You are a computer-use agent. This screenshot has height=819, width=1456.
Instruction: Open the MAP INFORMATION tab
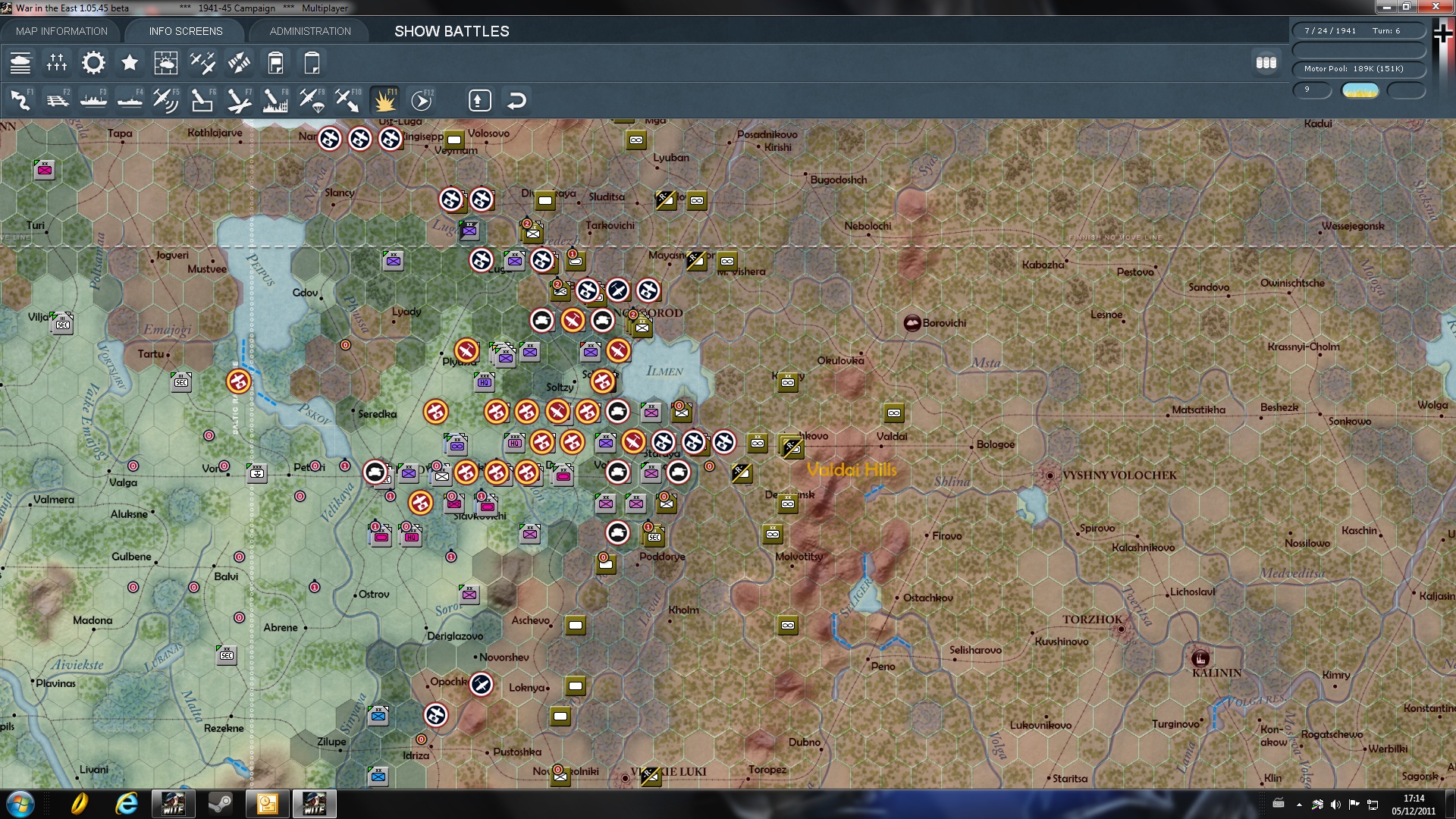61,31
